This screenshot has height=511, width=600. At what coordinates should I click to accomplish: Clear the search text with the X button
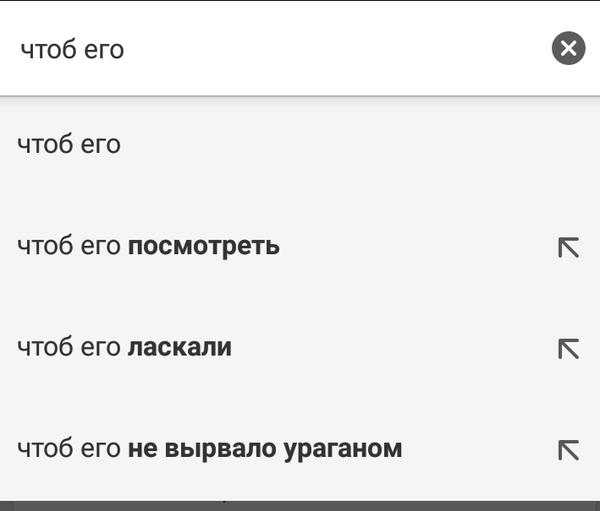point(568,48)
